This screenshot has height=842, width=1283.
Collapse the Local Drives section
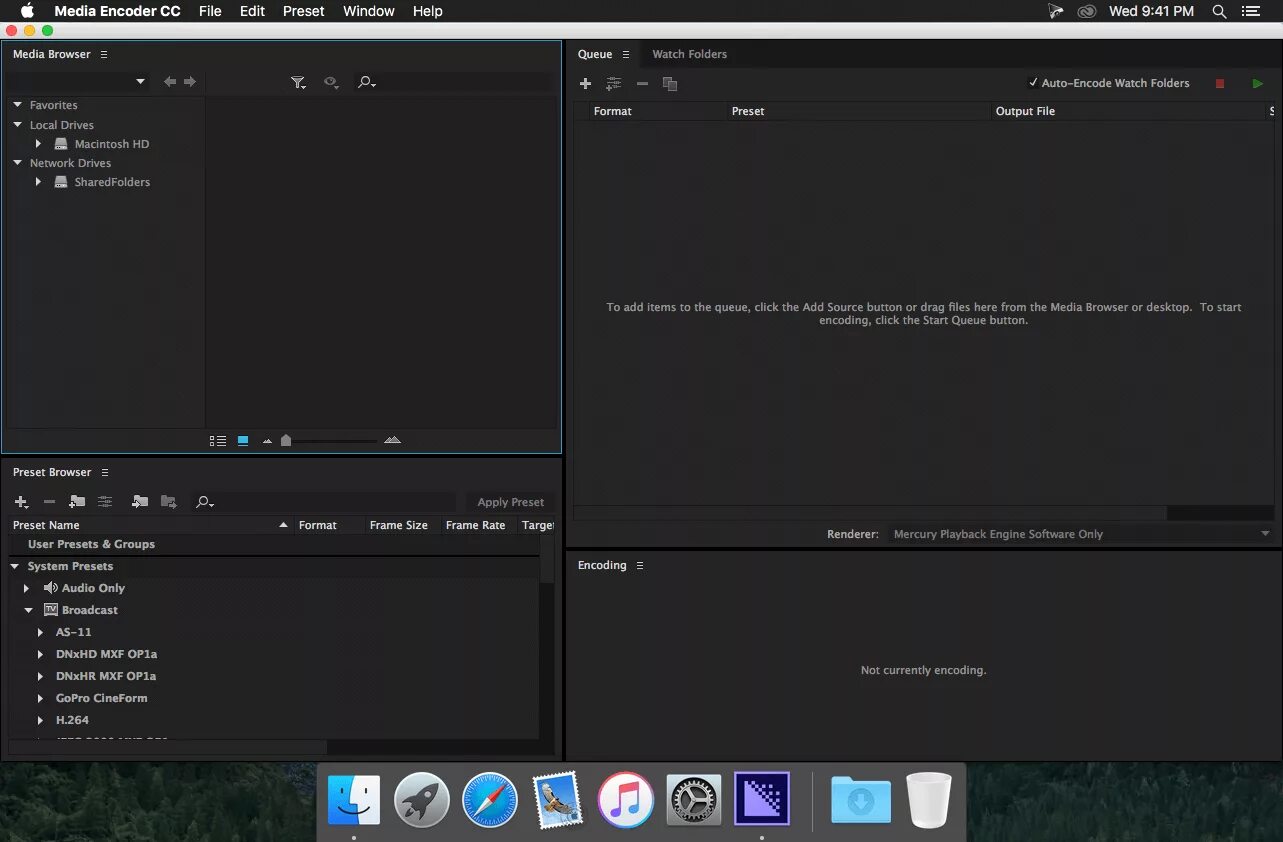click(x=18, y=125)
